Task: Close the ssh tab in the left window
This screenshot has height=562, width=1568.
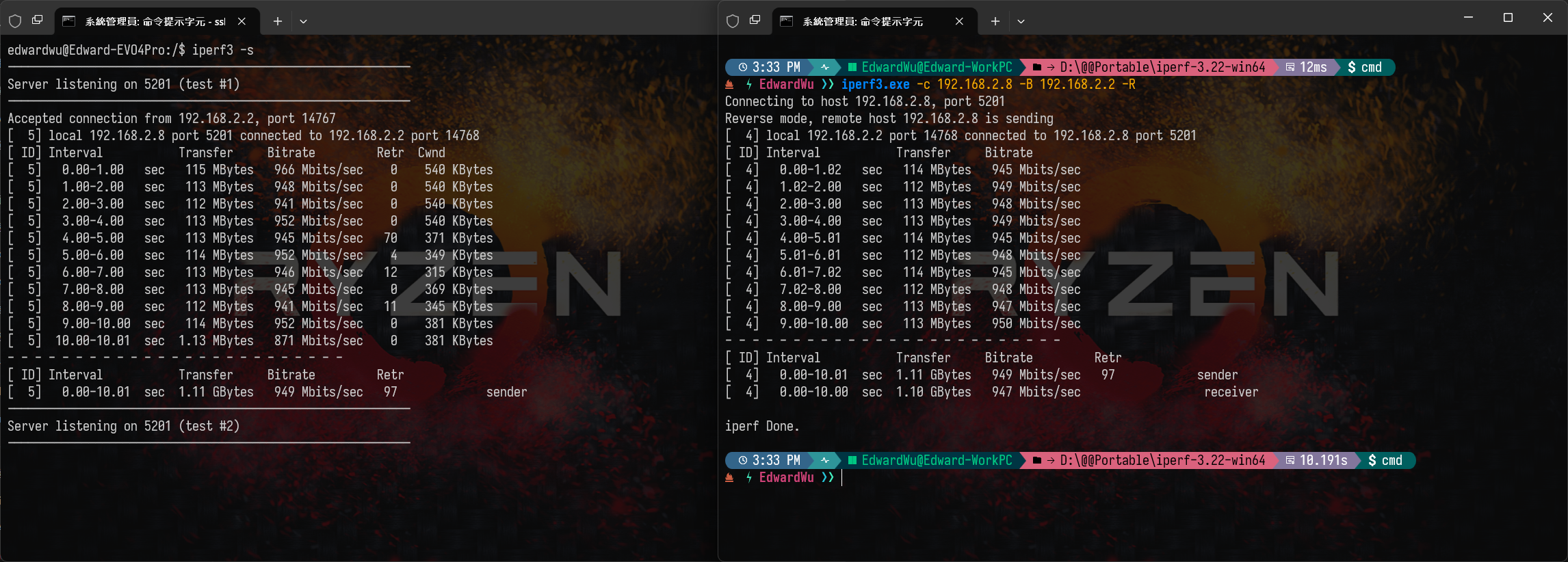Action: pos(241,21)
